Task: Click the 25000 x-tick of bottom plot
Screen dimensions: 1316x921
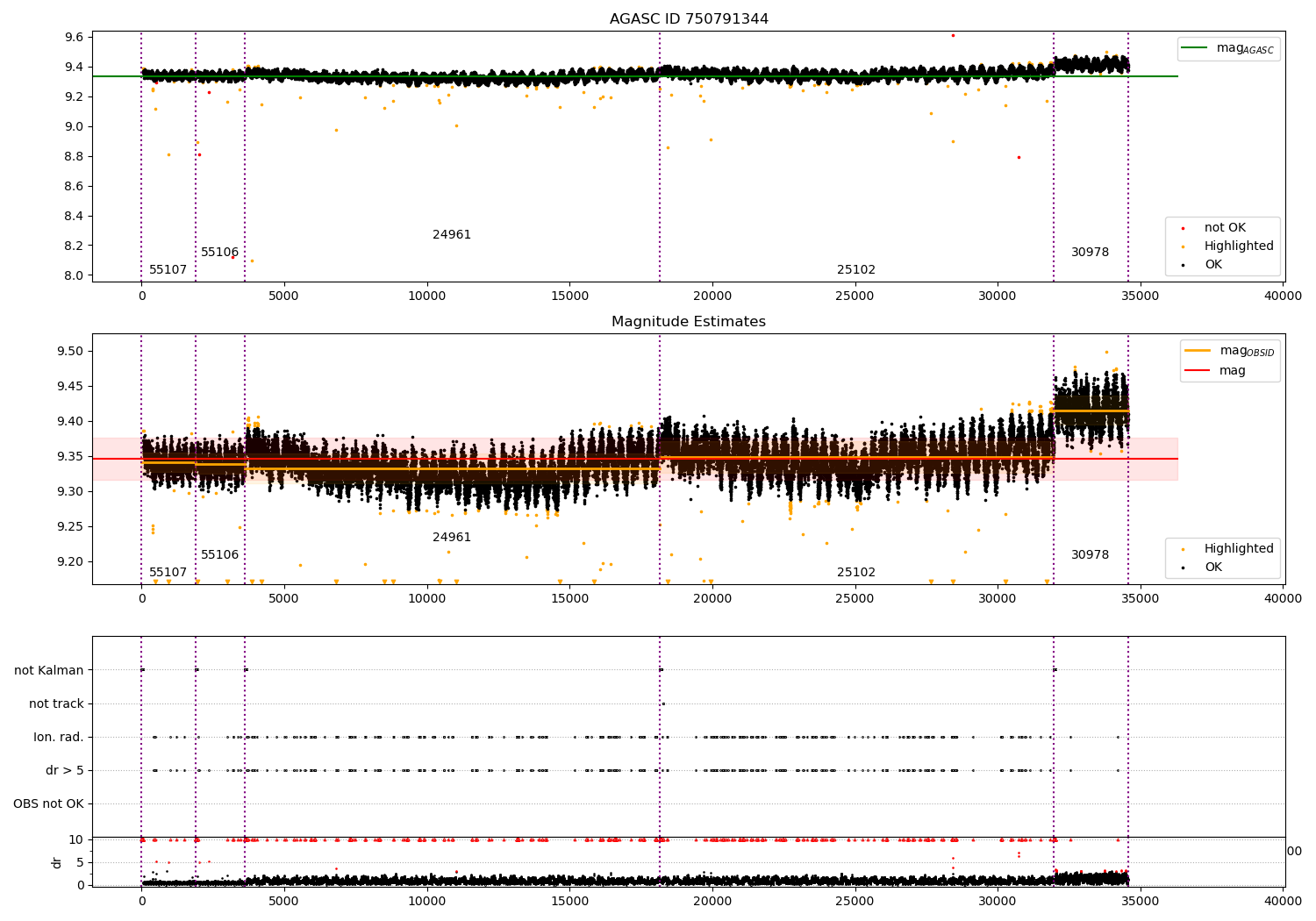Action: coord(855,901)
